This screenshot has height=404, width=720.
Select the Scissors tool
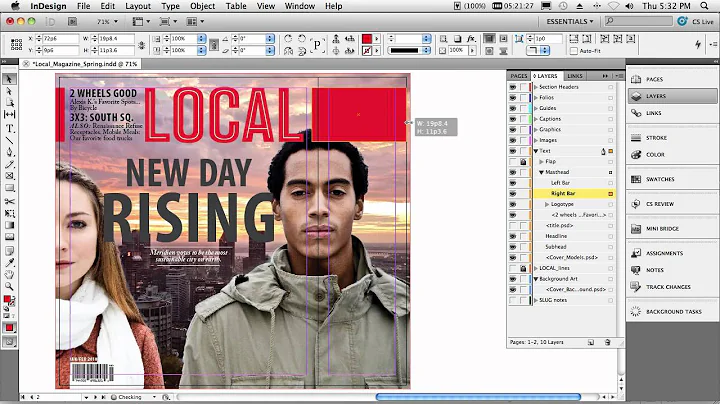point(9,201)
